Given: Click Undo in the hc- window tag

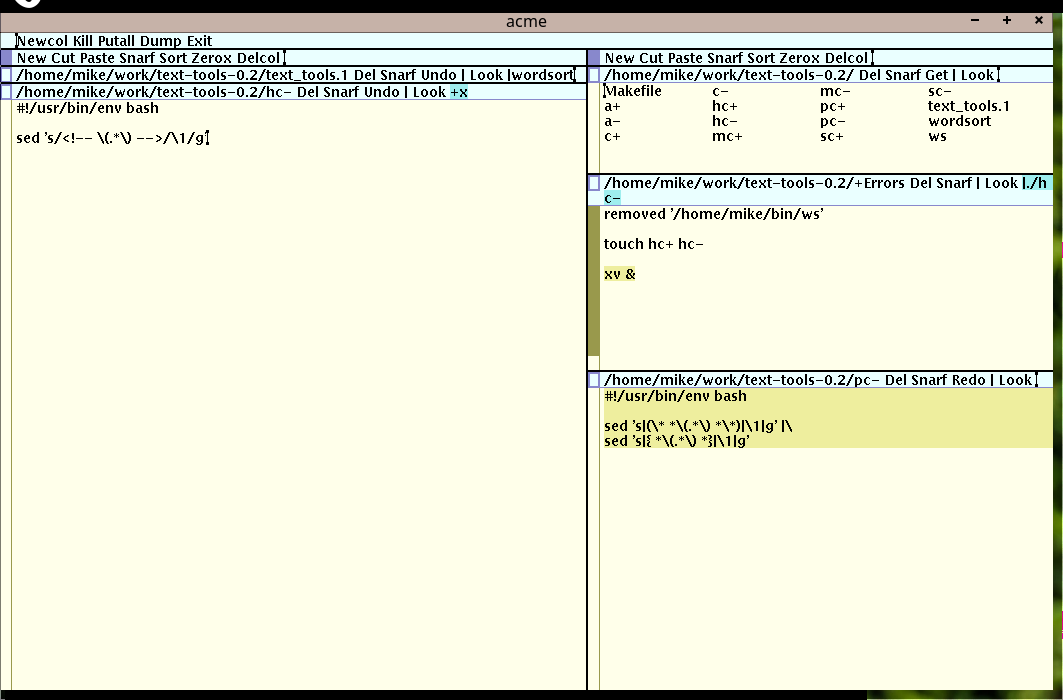Looking at the screenshot, I should 382,91.
